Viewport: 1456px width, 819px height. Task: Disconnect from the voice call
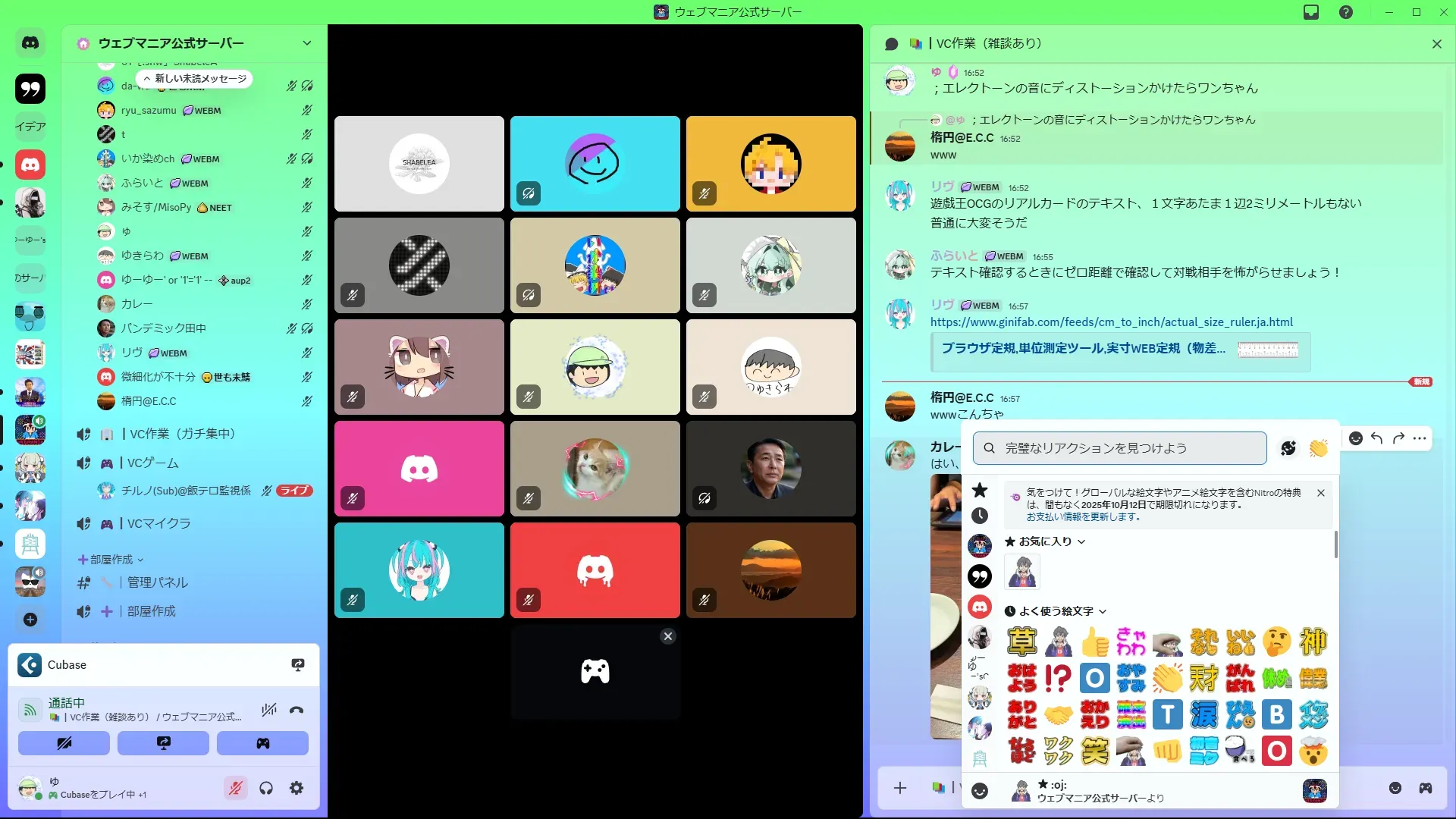(297, 711)
